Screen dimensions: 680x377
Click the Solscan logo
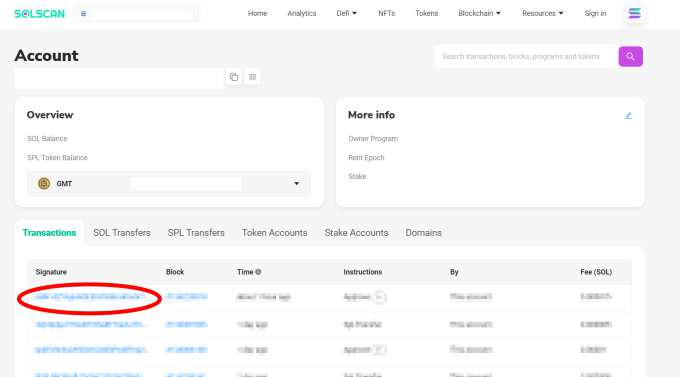(39, 14)
